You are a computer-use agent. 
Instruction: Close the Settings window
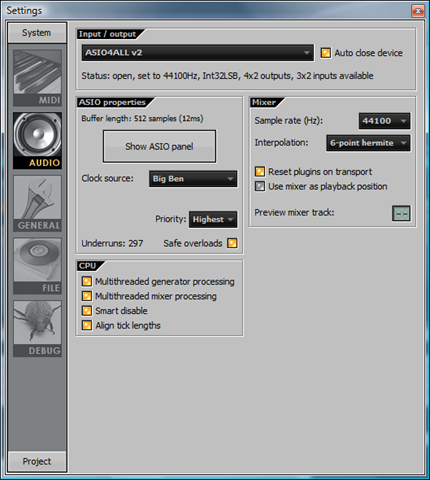click(x=418, y=11)
